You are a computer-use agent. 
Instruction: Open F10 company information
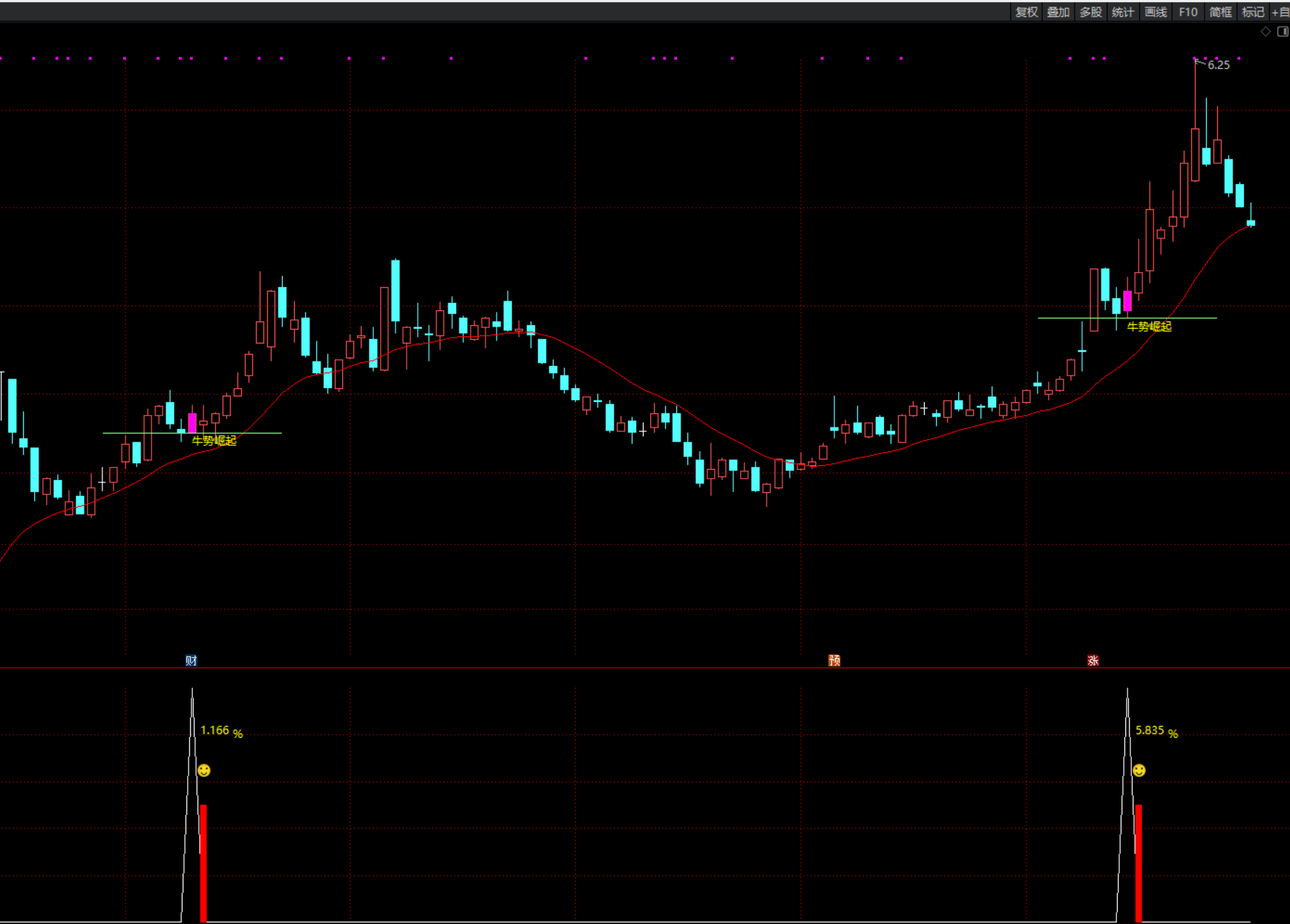click(x=1188, y=12)
